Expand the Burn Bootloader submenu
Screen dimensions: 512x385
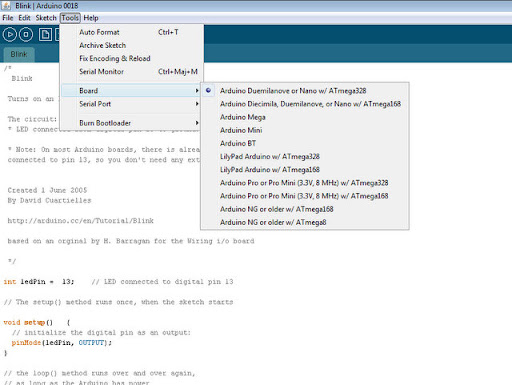[131, 123]
